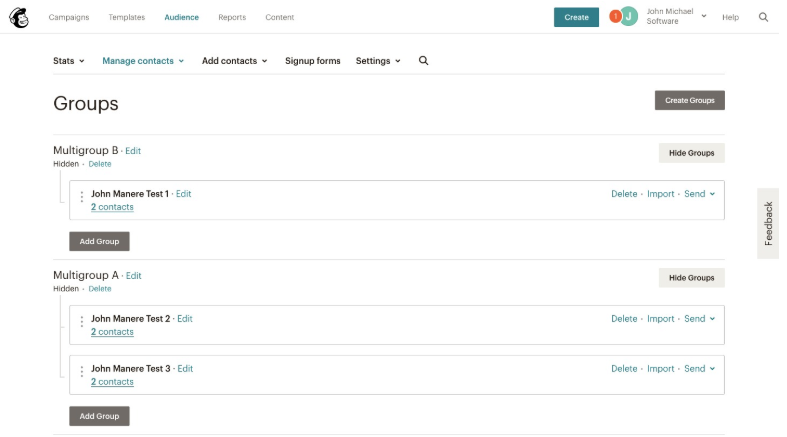
Task: Click drag handle for John Manere Test 3
Action: point(82,372)
